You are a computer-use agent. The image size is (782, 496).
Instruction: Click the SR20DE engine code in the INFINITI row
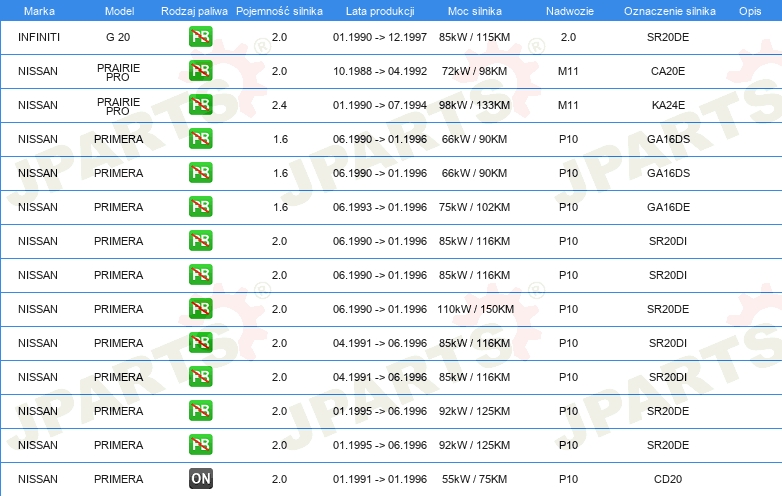click(x=668, y=37)
